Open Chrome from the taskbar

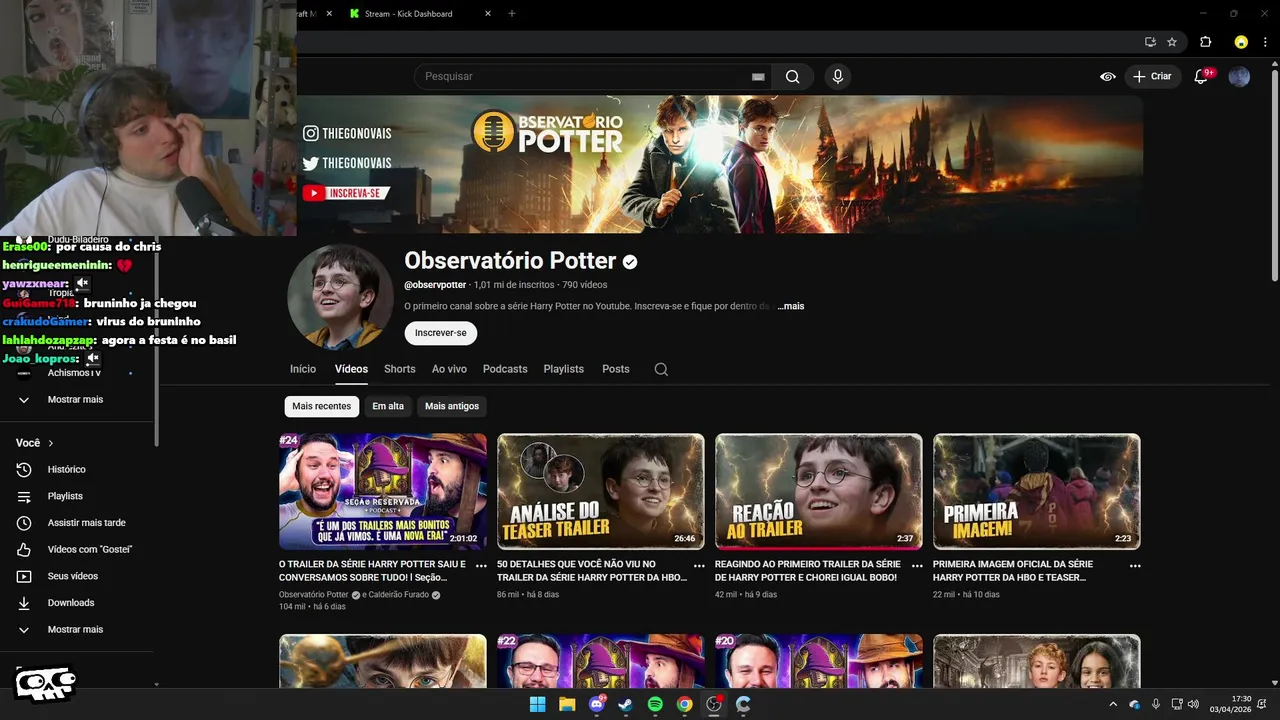684,704
